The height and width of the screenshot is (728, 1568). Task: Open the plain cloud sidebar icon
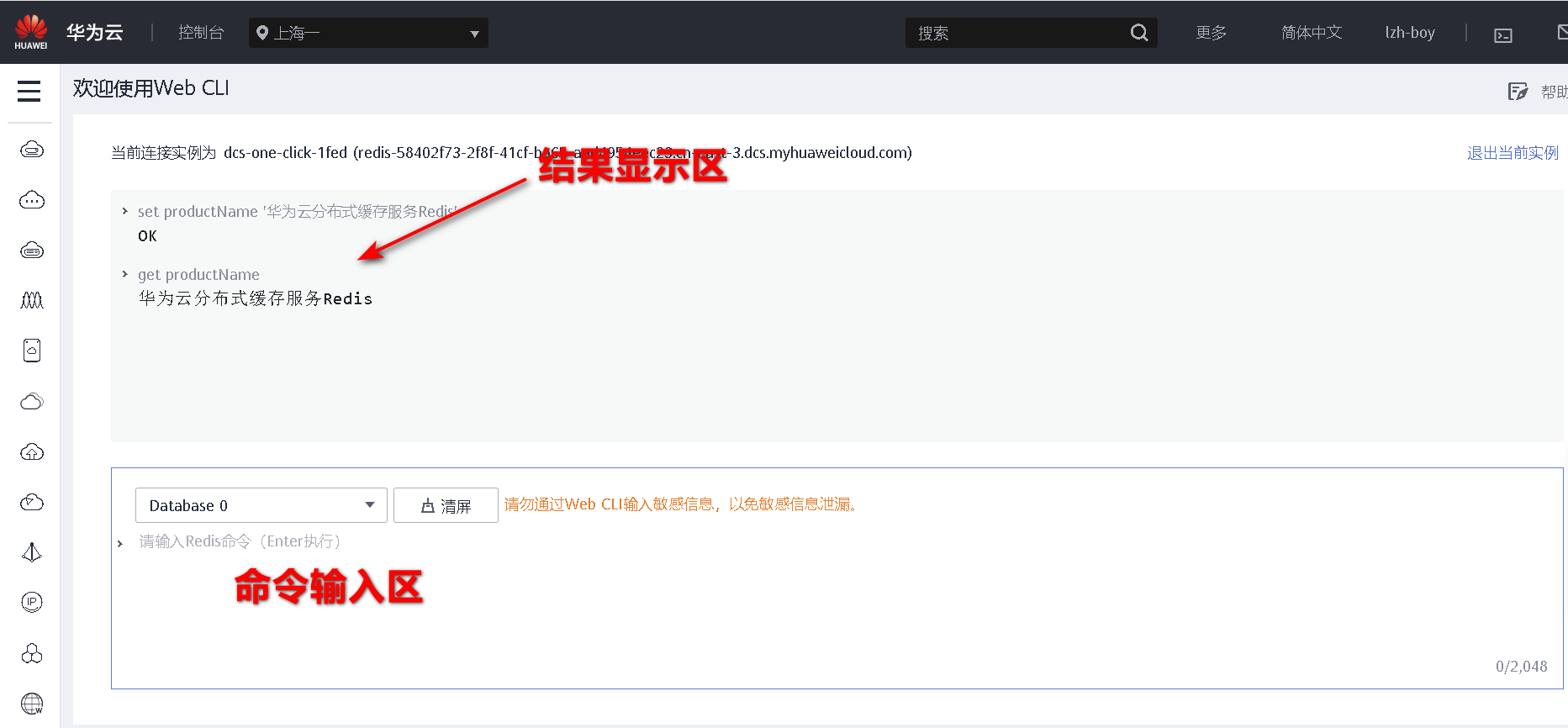click(32, 401)
